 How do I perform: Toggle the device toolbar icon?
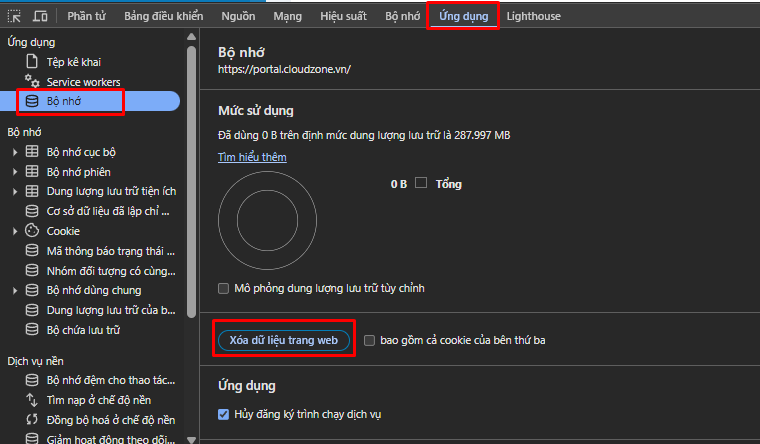coord(40,16)
